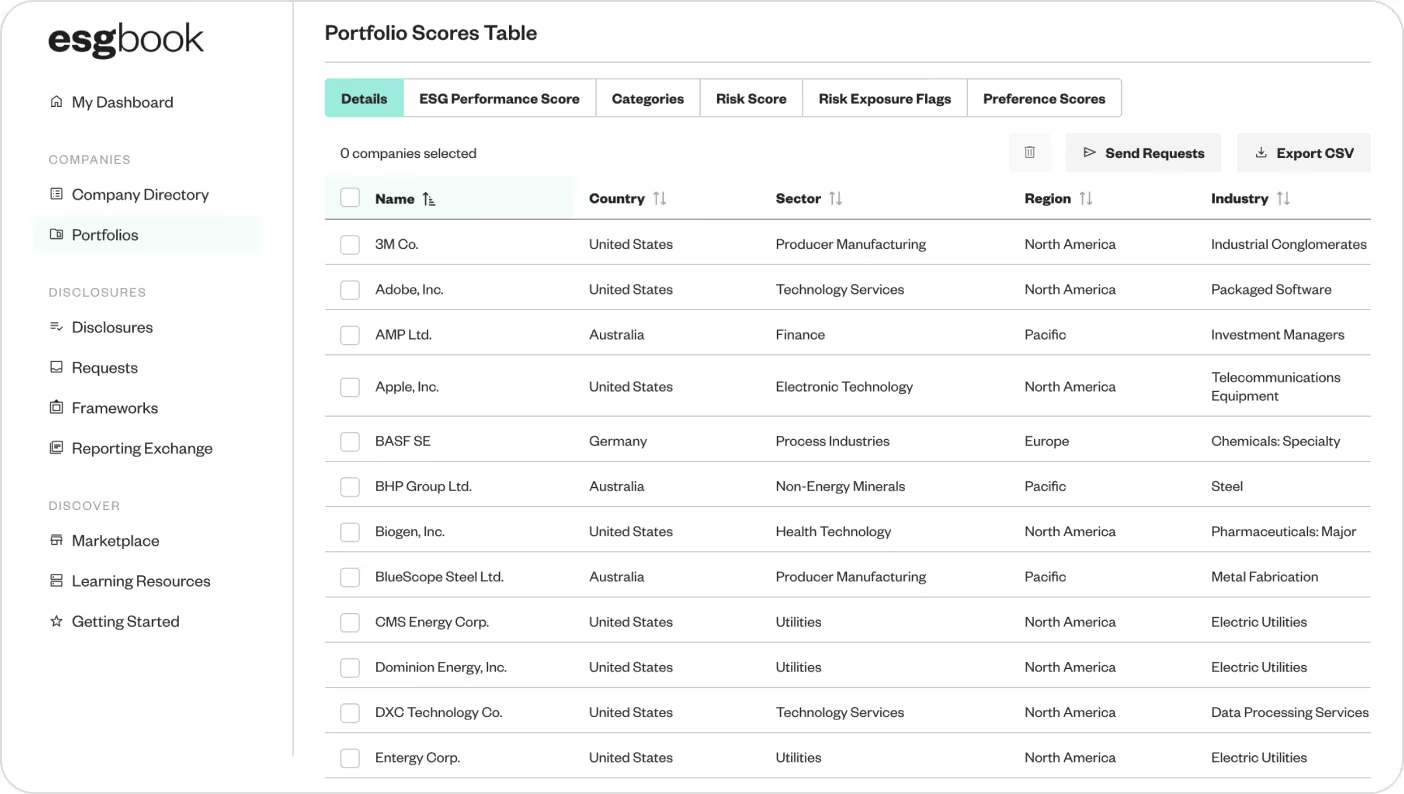Viewport: 1404px width, 794px height.
Task: Sort by Region using its arrows
Action: coord(1086,199)
